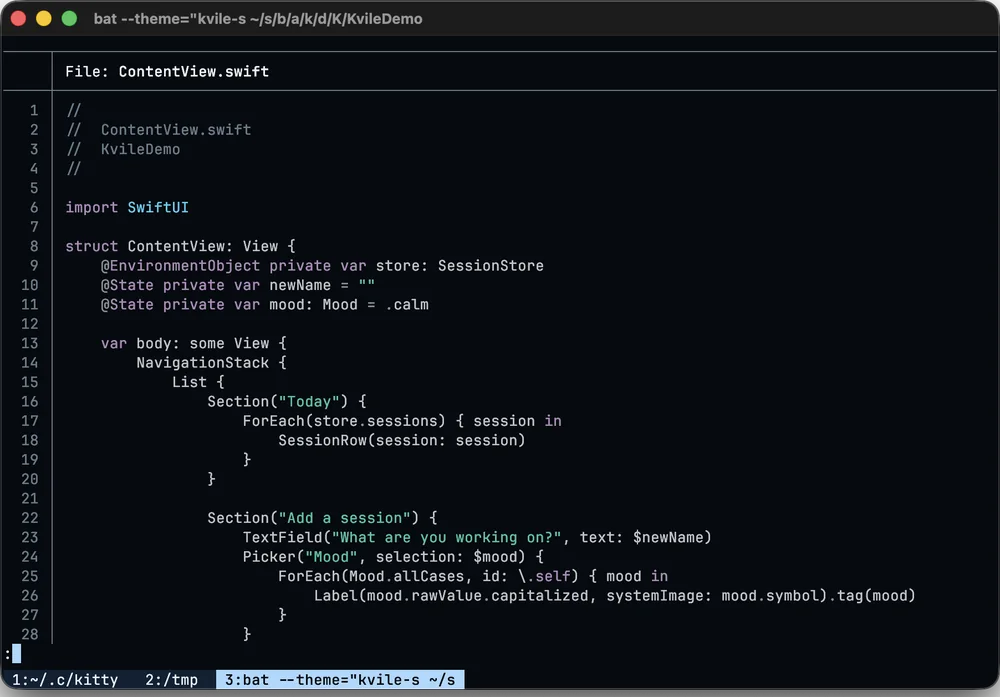The height and width of the screenshot is (697, 1000).
Task: Click struct ContentView: View declaration
Action: (x=180, y=246)
